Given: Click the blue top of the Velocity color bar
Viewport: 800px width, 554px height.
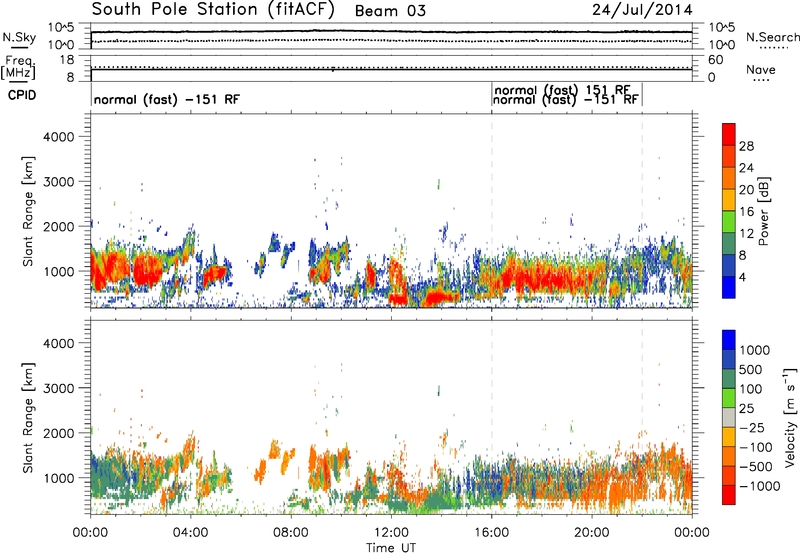Looking at the screenshot, I should tap(729, 340).
